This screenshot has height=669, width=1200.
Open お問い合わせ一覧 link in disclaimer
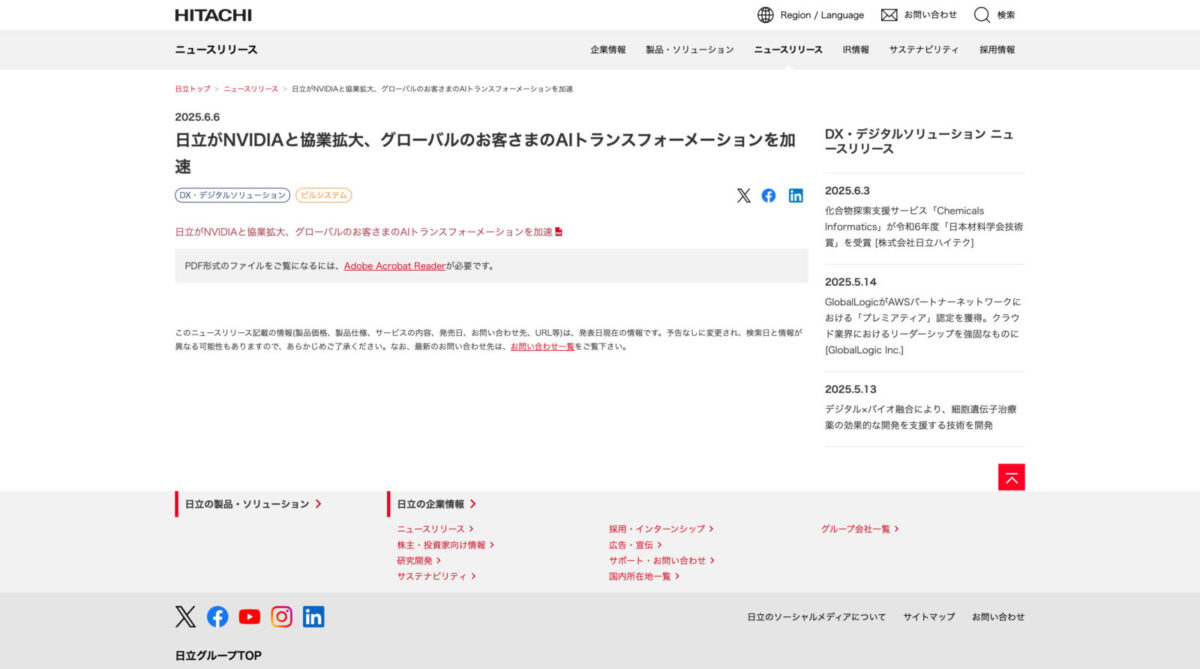(x=542, y=347)
